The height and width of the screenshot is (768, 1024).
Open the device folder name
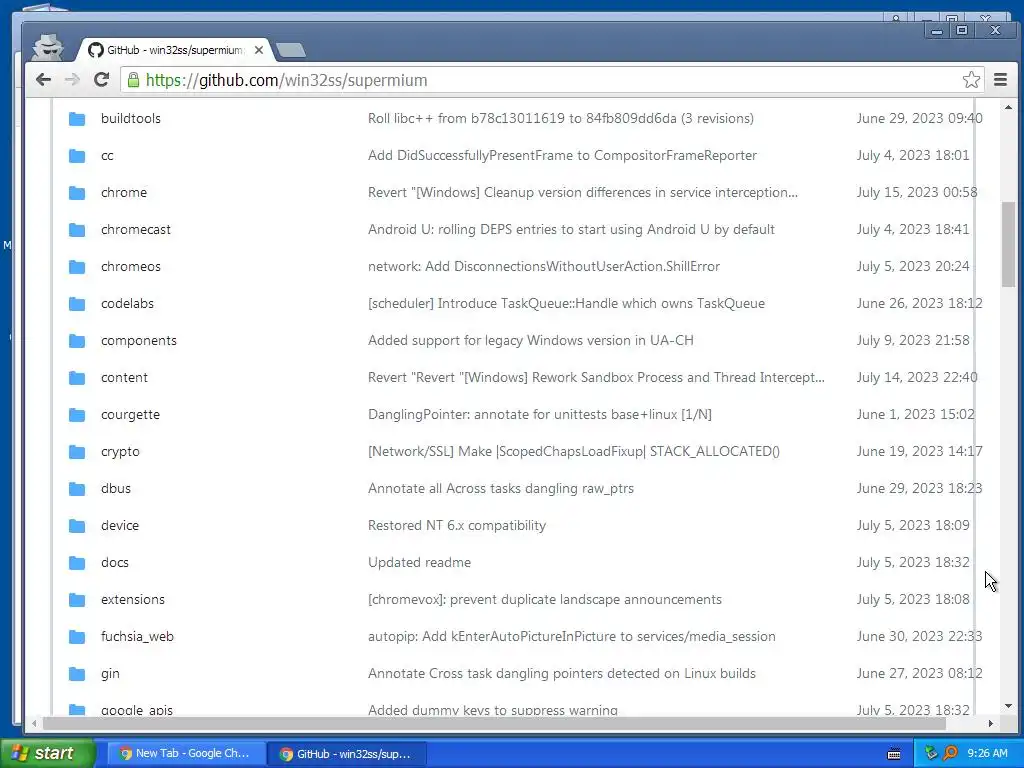[120, 526]
